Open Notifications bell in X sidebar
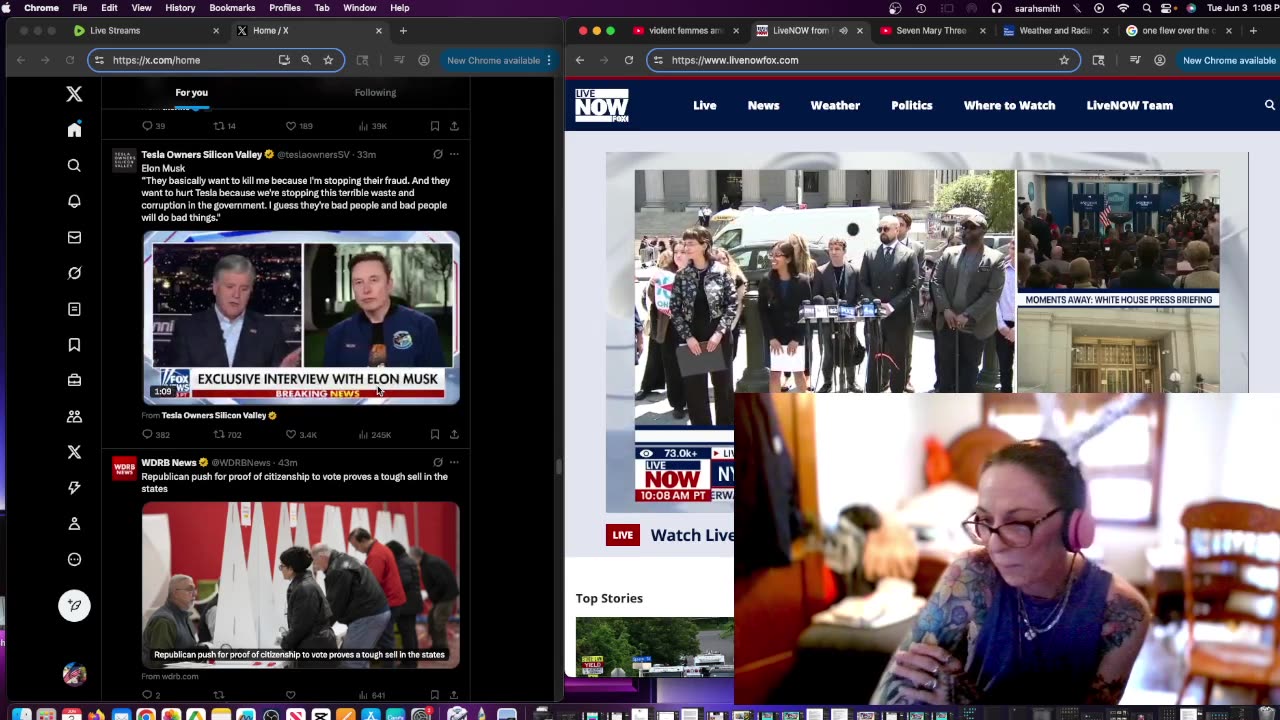The image size is (1280, 720). tap(74, 201)
